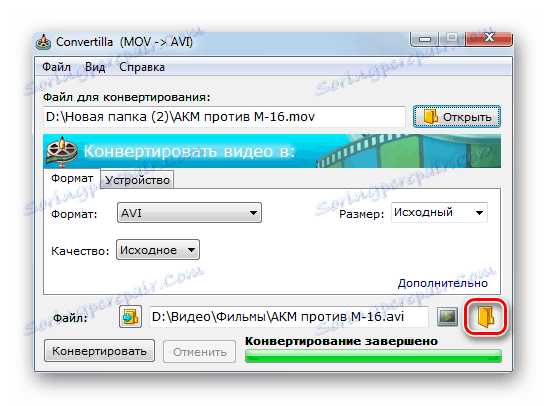Switch to the Формат tab
The height and width of the screenshot is (406, 547).
72,179
